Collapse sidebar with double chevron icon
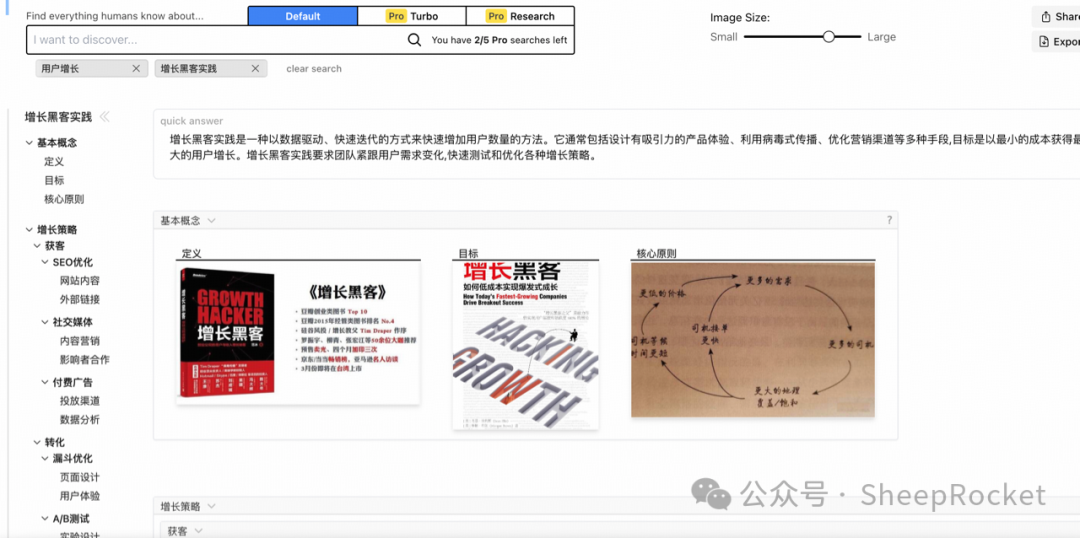 click(105, 116)
